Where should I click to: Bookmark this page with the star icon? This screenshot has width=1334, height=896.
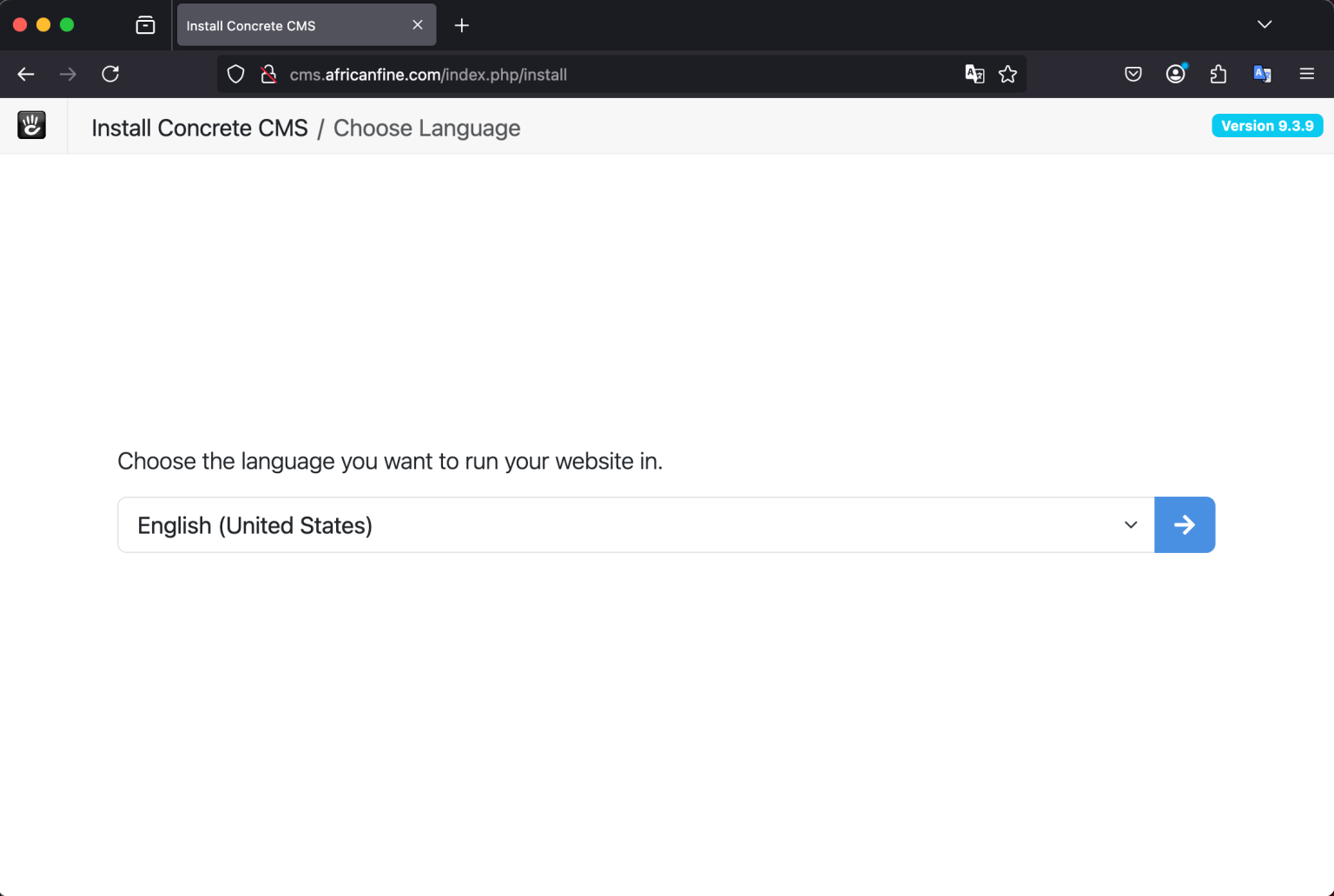[x=1007, y=75]
